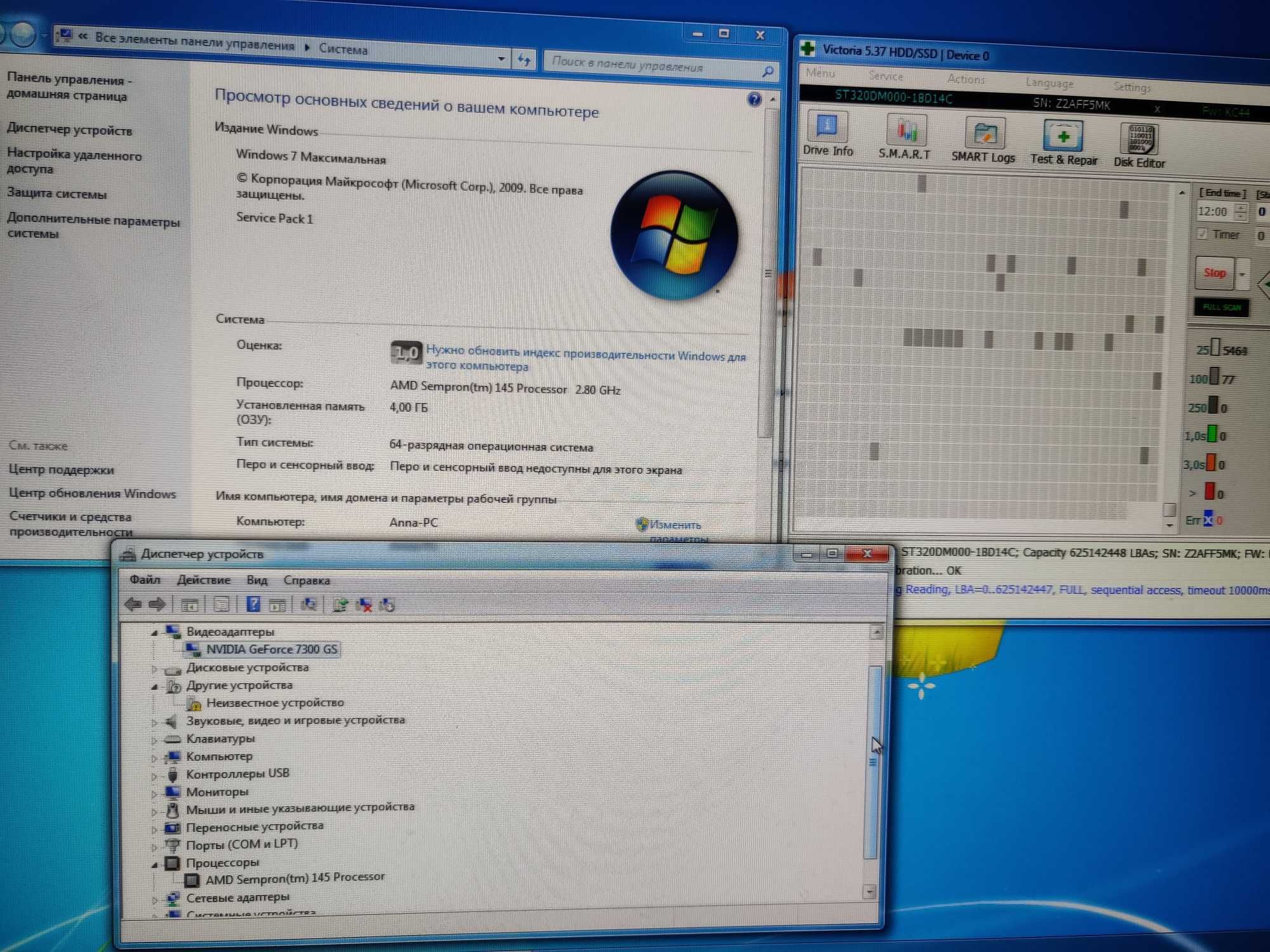Image resolution: width=1270 pixels, height=952 pixels.
Task: Open Test & Repair in Victoria
Action: (x=1064, y=143)
